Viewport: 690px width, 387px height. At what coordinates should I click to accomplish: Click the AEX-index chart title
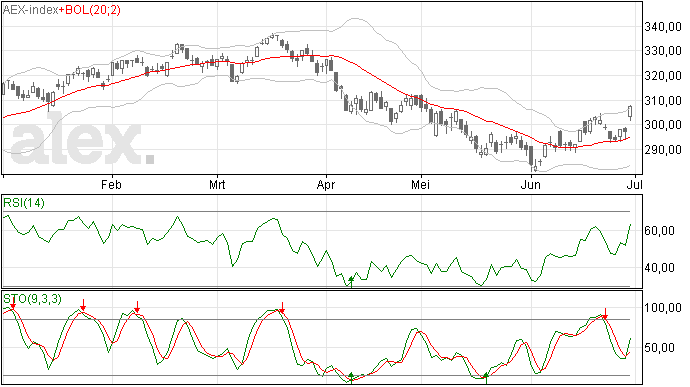point(31,10)
